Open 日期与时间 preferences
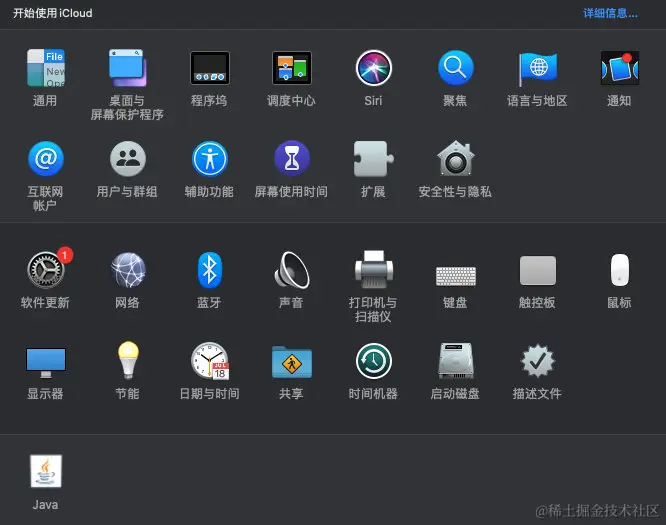Screen dimensions: 666x525 (209, 361)
